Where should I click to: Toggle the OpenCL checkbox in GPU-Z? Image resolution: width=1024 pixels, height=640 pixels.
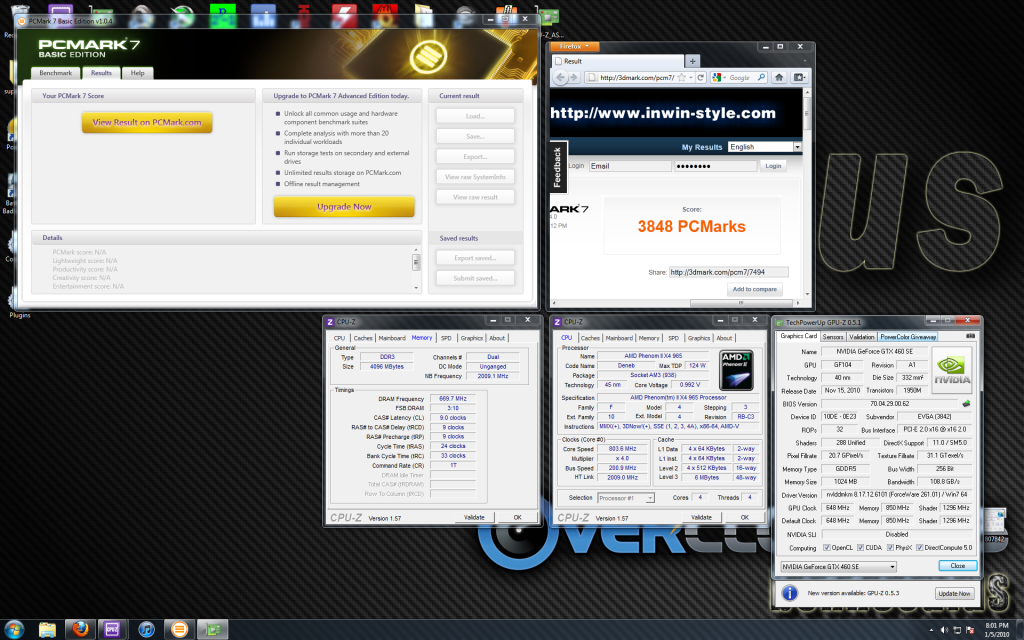(827, 547)
